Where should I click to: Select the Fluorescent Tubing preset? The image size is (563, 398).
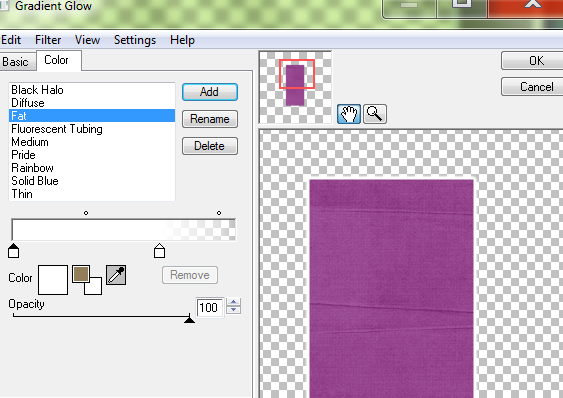92,129
